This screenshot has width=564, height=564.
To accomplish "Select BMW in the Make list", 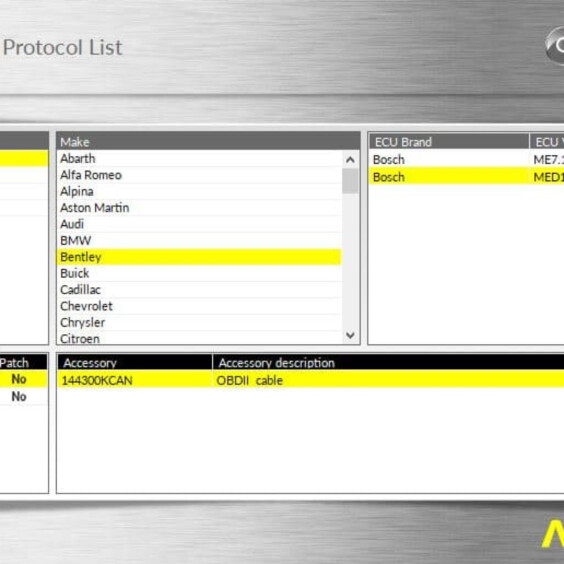I will pos(199,240).
